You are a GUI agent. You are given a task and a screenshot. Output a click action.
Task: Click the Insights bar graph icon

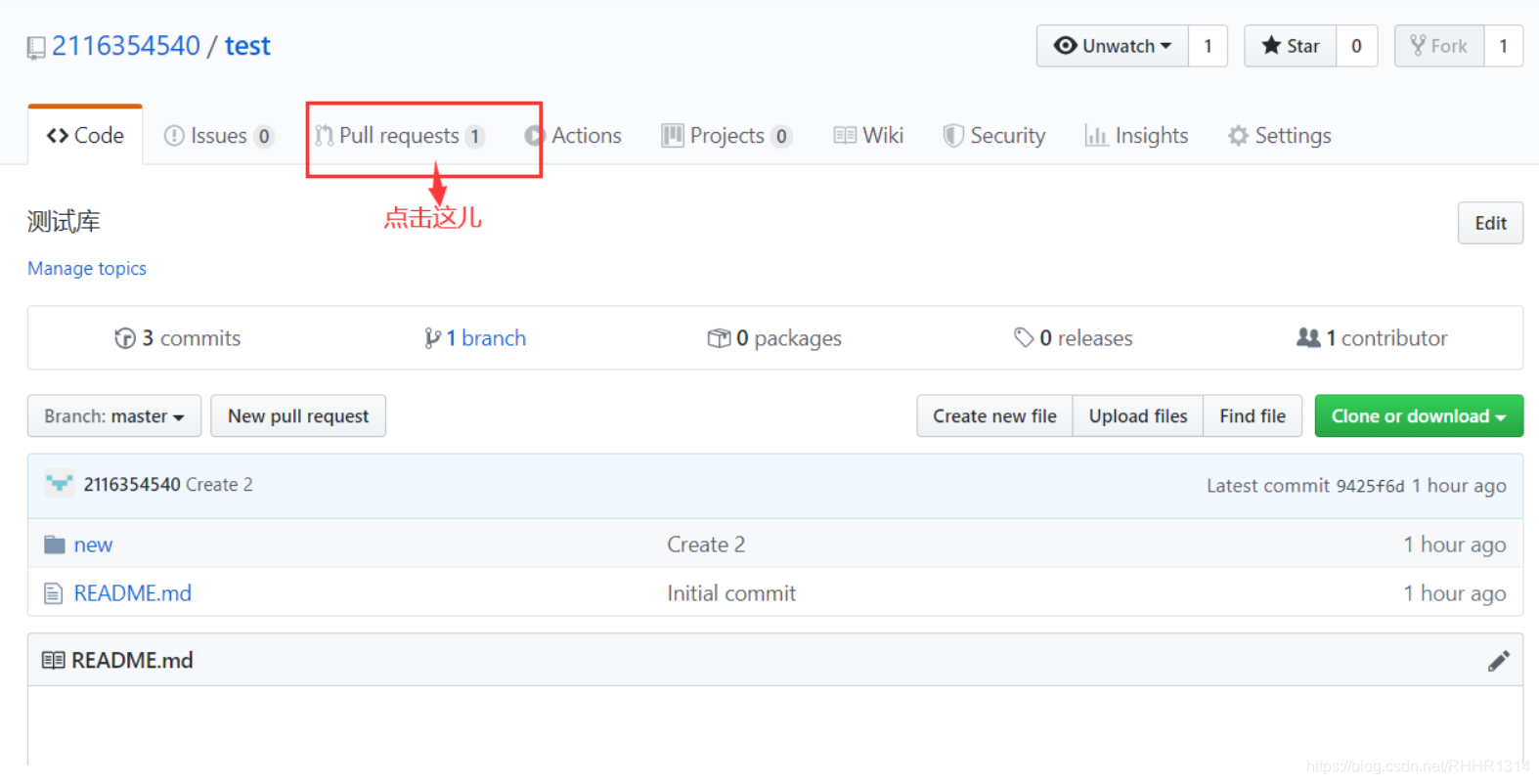[1096, 136]
